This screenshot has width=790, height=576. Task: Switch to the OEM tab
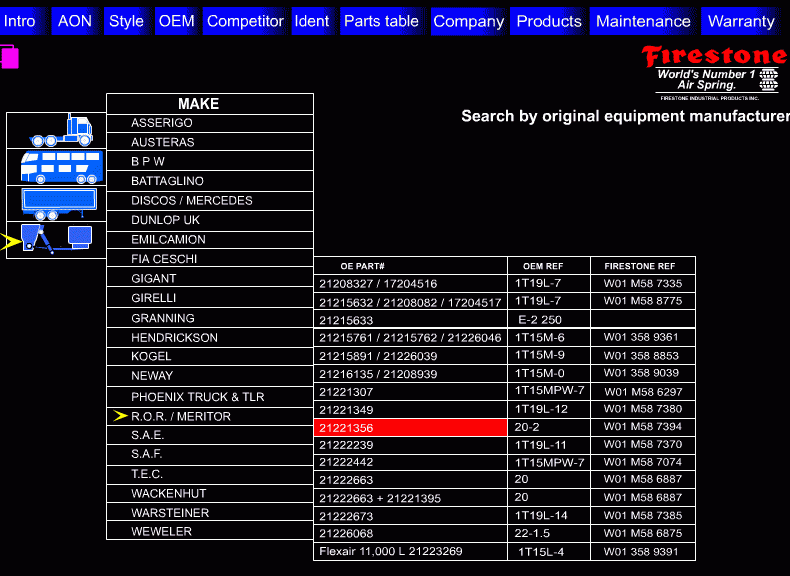coord(176,21)
